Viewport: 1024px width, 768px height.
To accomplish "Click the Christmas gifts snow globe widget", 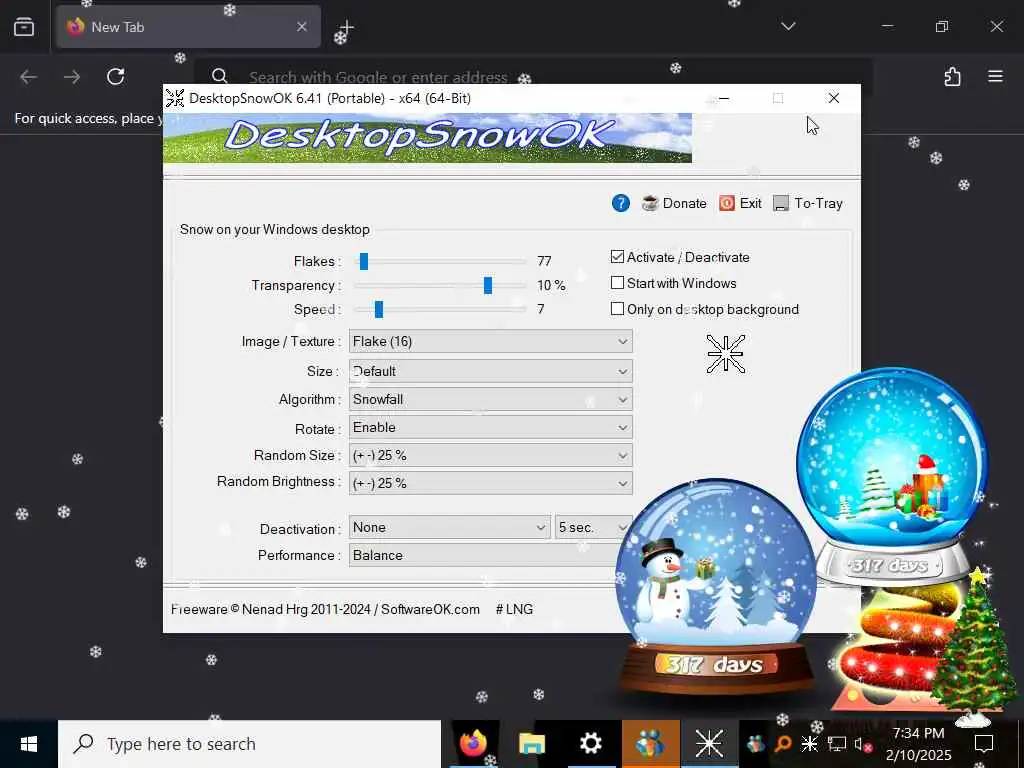I will 891,475.
